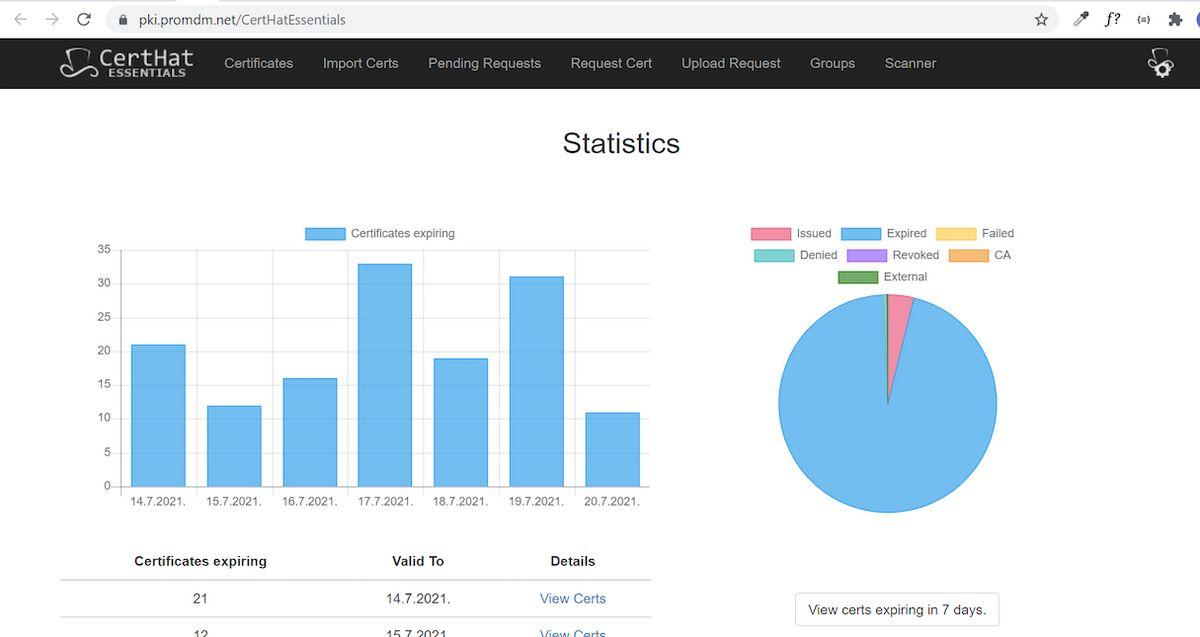Click the site padlock security icon
This screenshot has height=637, width=1200.
pyautogui.click(x=123, y=19)
